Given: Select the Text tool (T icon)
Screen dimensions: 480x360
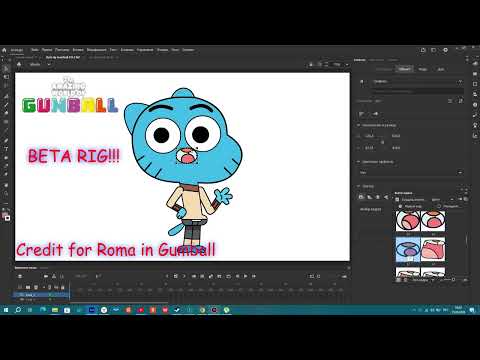Looking at the screenshot, I should tap(6, 149).
